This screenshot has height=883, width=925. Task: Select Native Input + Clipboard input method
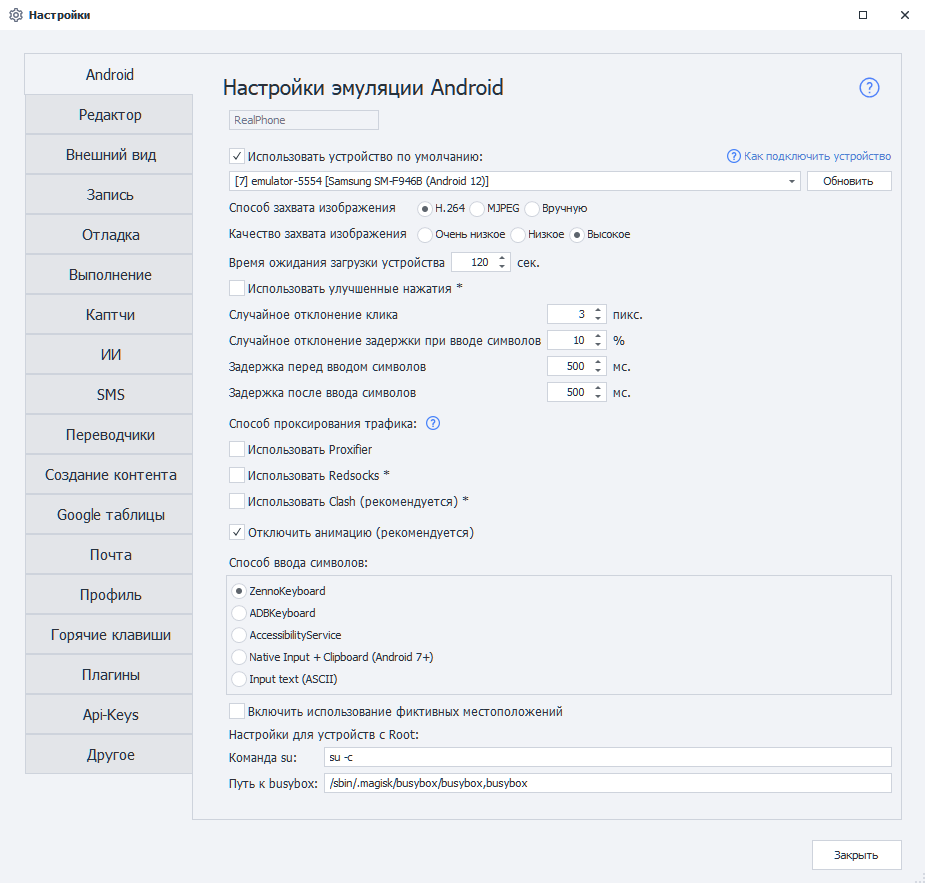coord(239,657)
